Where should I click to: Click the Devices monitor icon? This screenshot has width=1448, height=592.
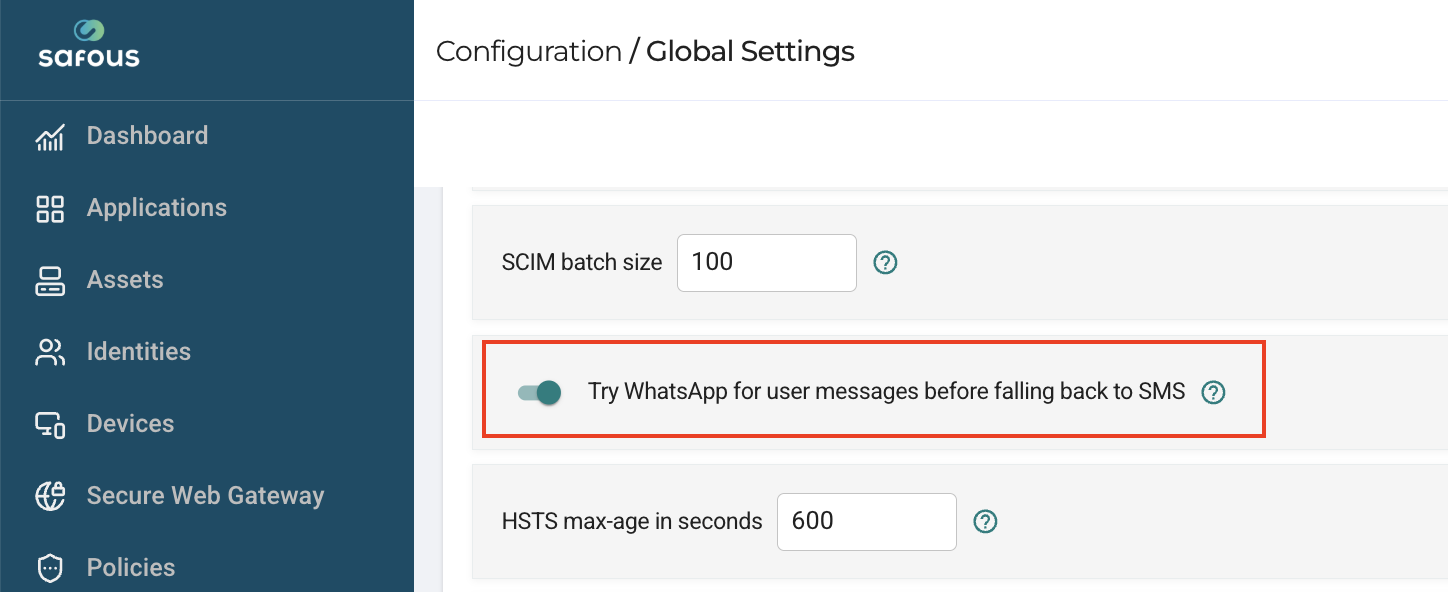[x=50, y=424]
